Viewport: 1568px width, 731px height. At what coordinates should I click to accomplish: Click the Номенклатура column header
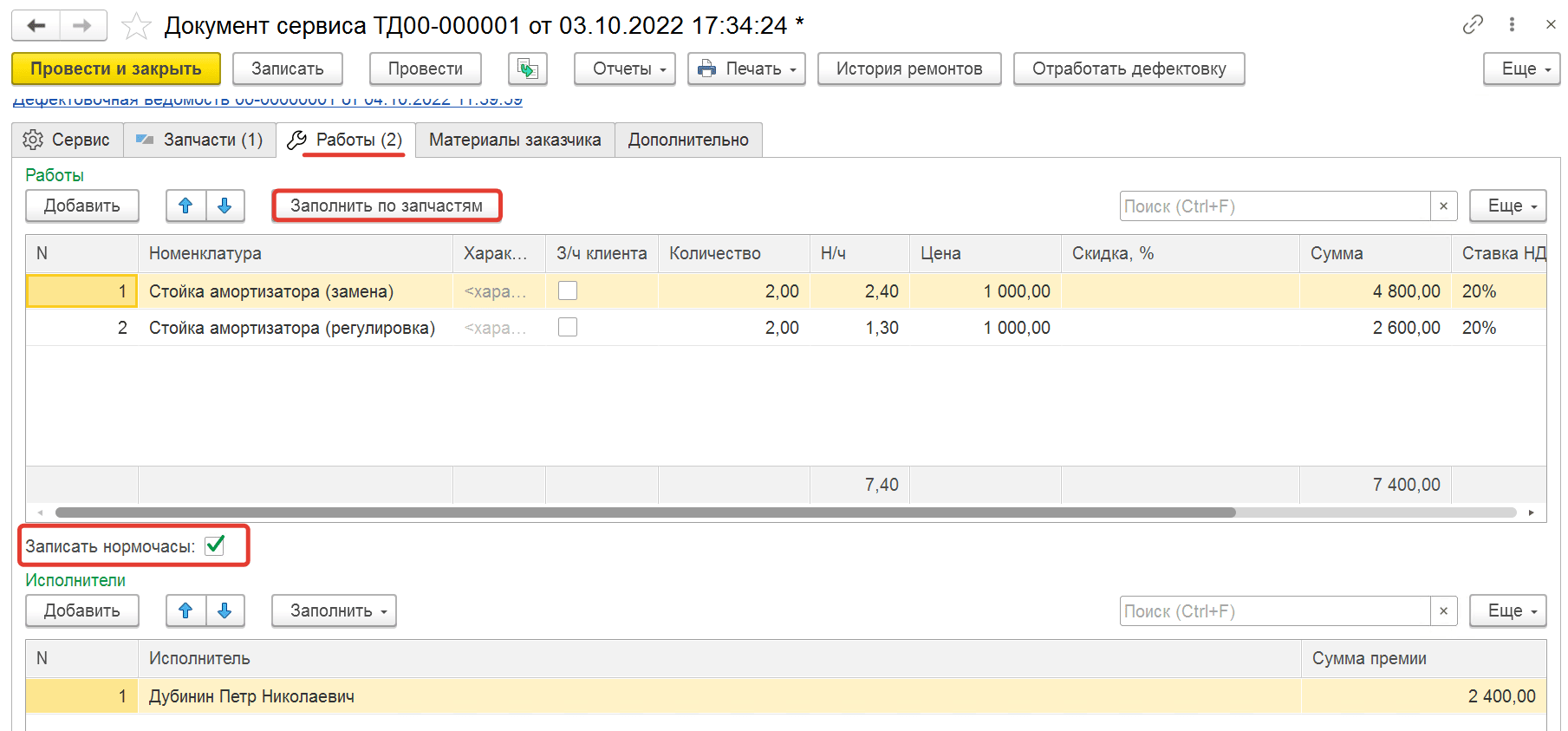(x=296, y=253)
